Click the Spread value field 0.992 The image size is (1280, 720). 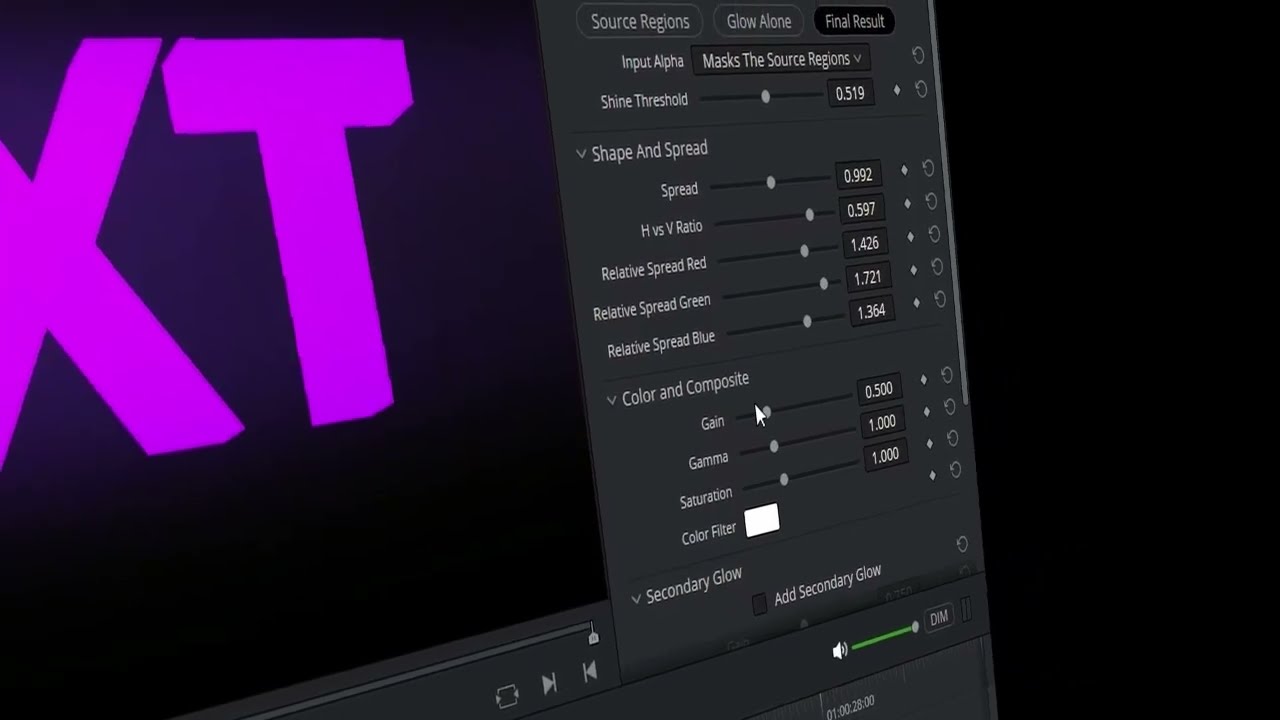tap(858, 175)
